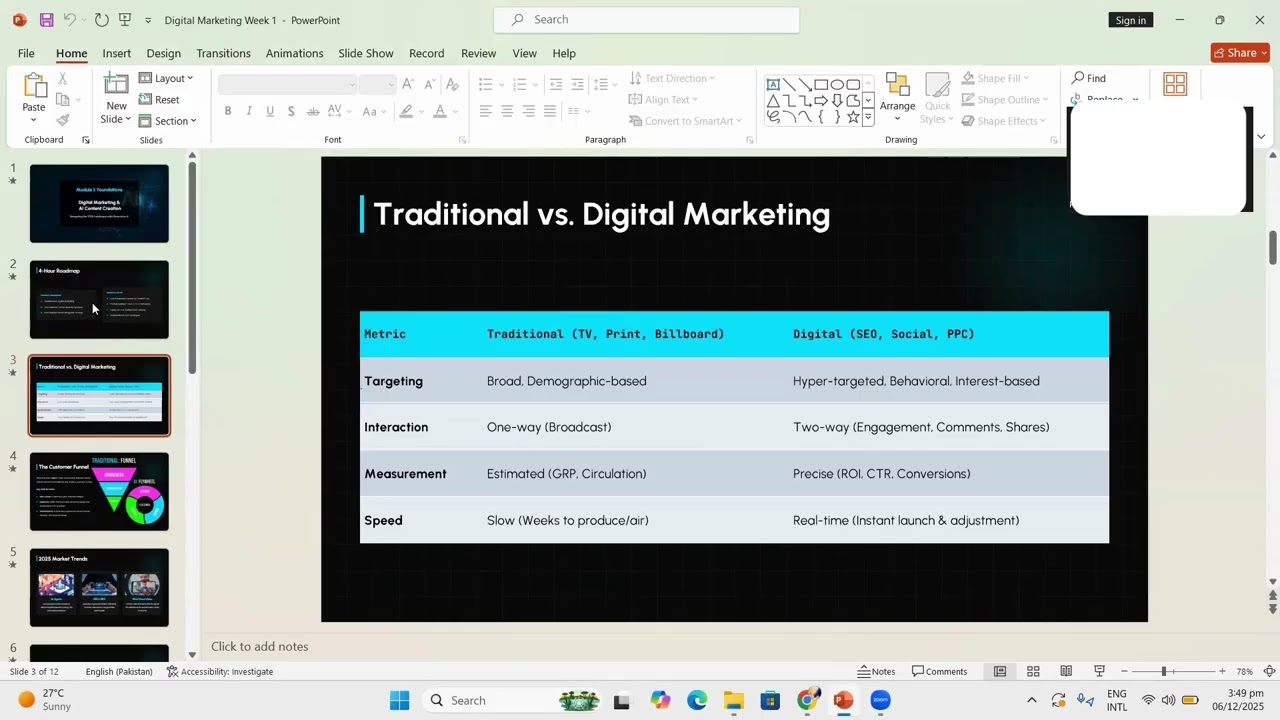Switch to Reading View icon in status bar
1280x720 pixels.
coord(1066,671)
